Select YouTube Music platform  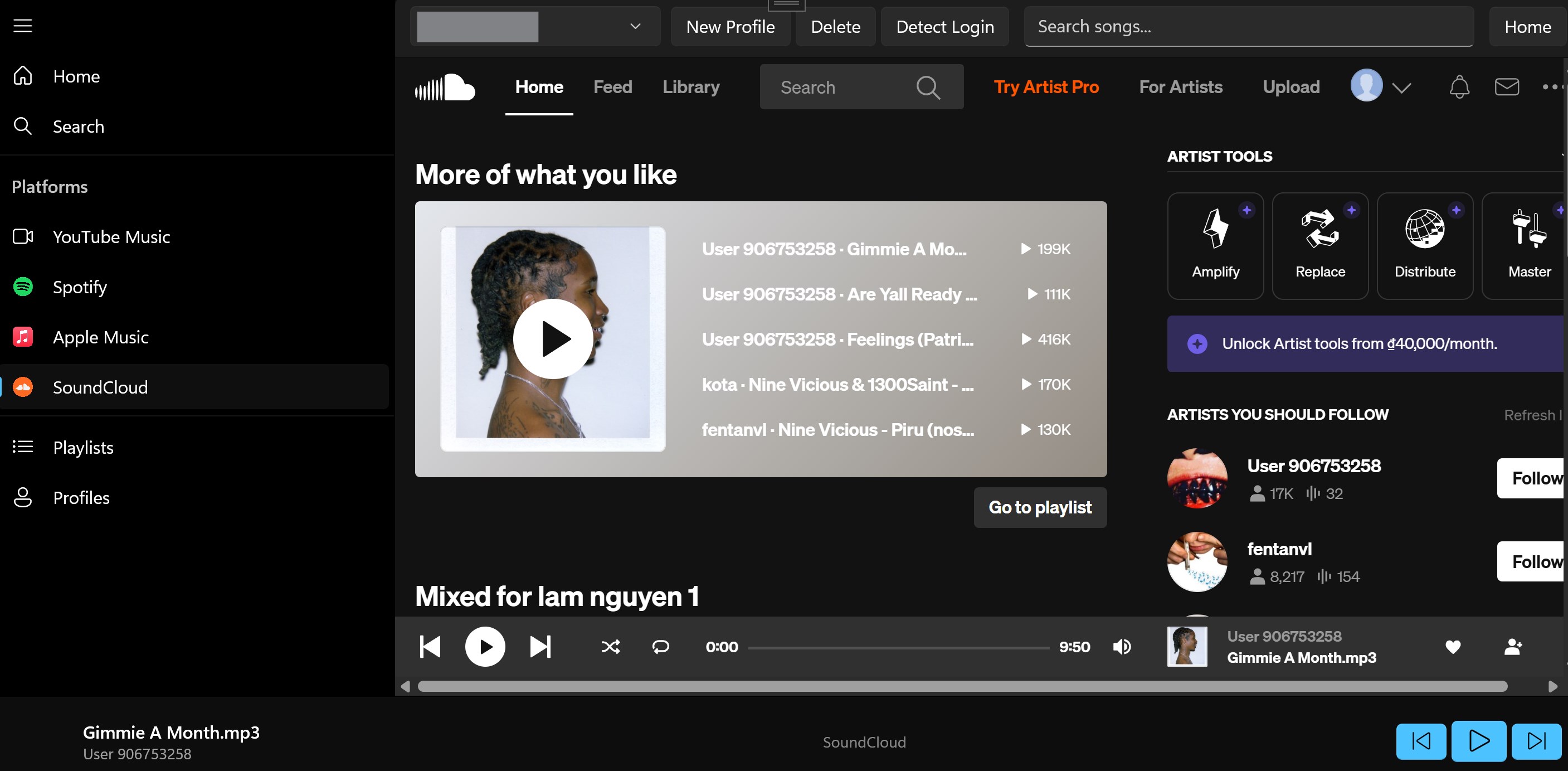(195, 236)
